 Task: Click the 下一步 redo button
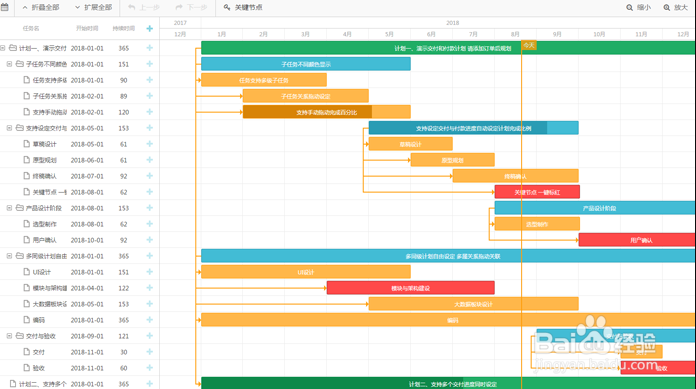pos(191,8)
